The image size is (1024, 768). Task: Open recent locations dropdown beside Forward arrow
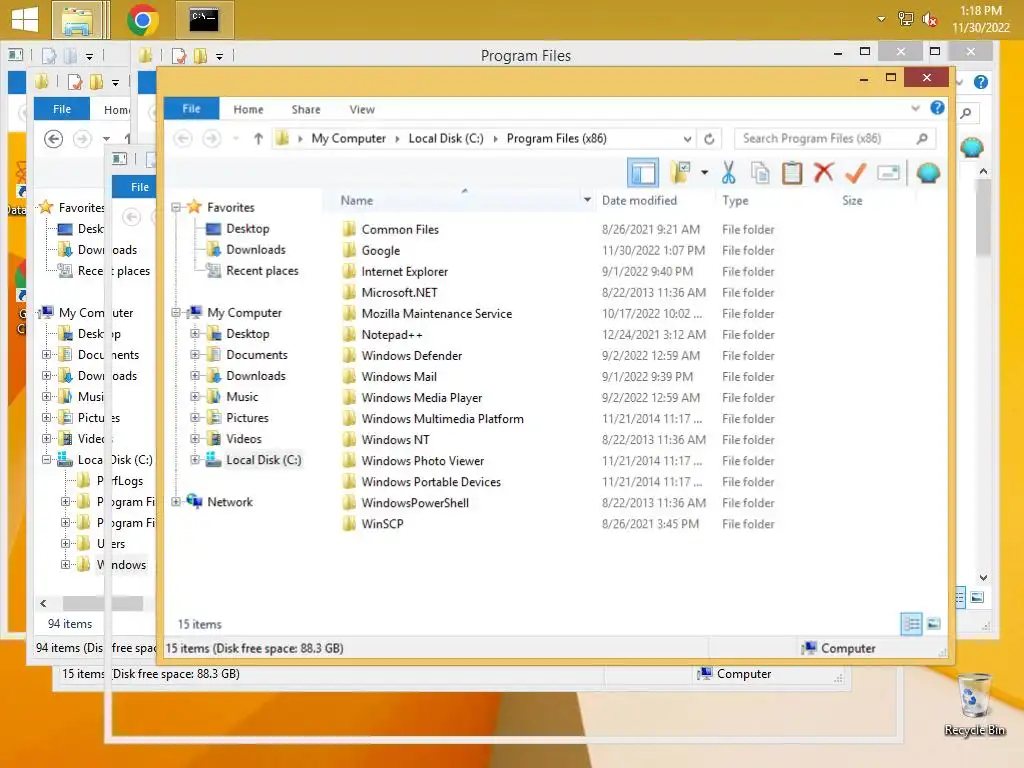pyautogui.click(x=236, y=139)
